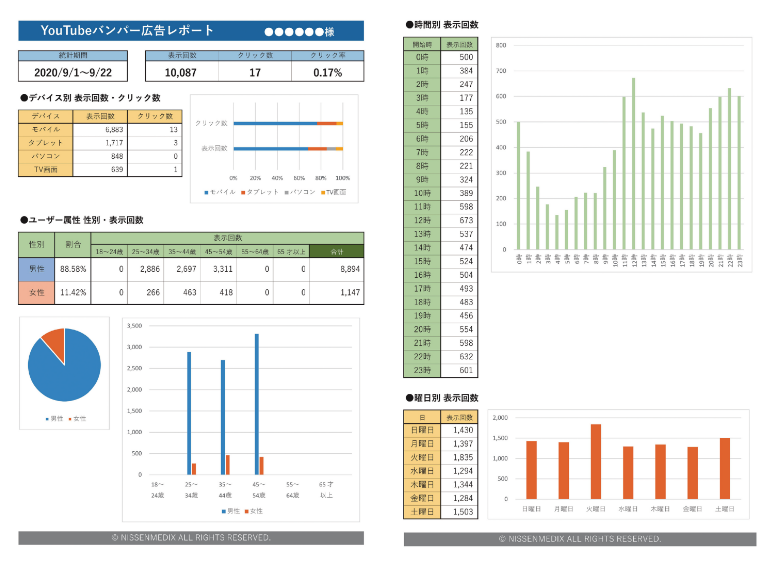Click the click rate value 0.17%
The height and width of the screenshot is (563, 770).
click(x=327, y=73)
